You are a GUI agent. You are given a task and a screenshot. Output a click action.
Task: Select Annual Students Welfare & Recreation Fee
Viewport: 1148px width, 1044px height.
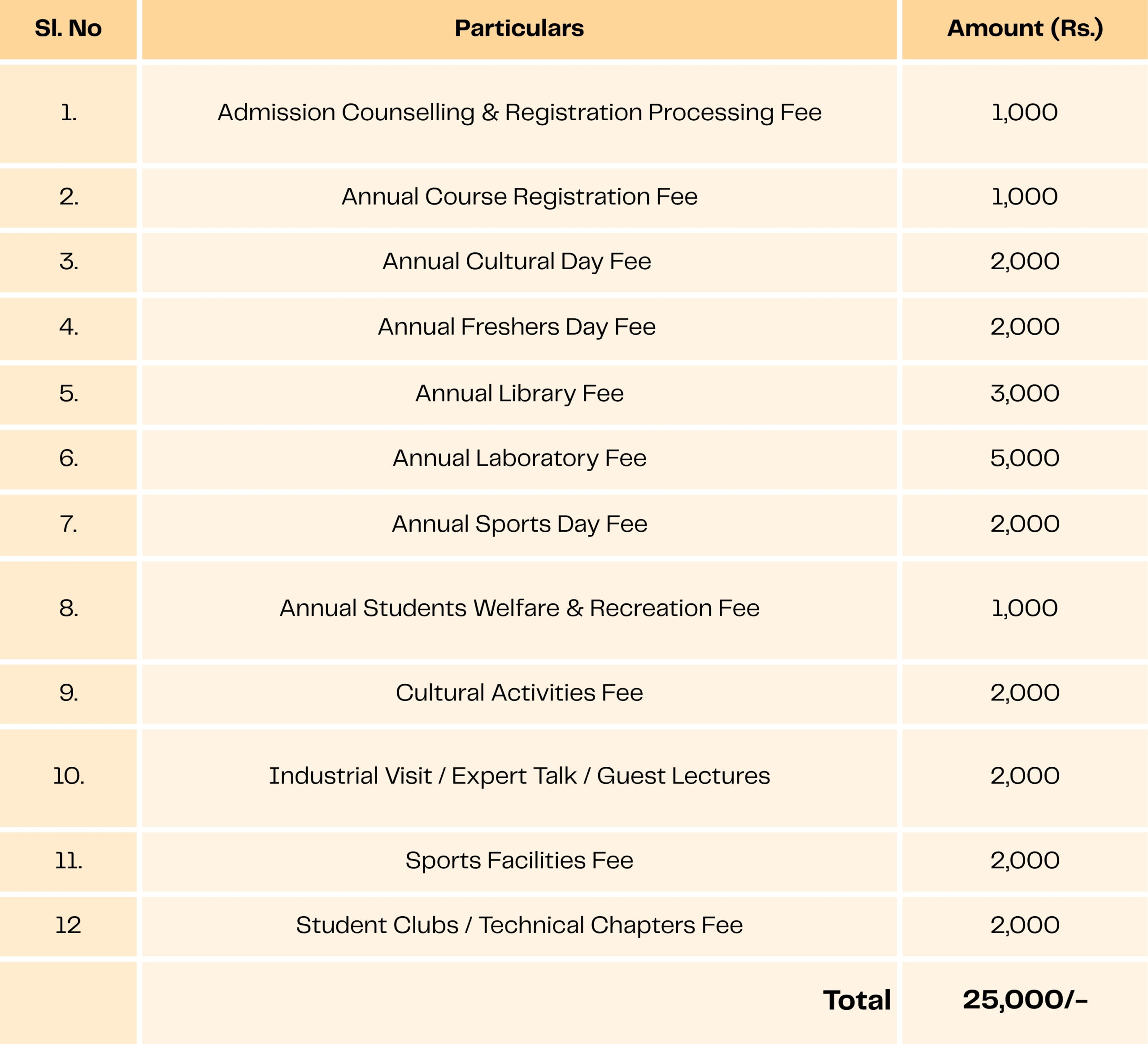pyautogui.click(x=519, y=608)
